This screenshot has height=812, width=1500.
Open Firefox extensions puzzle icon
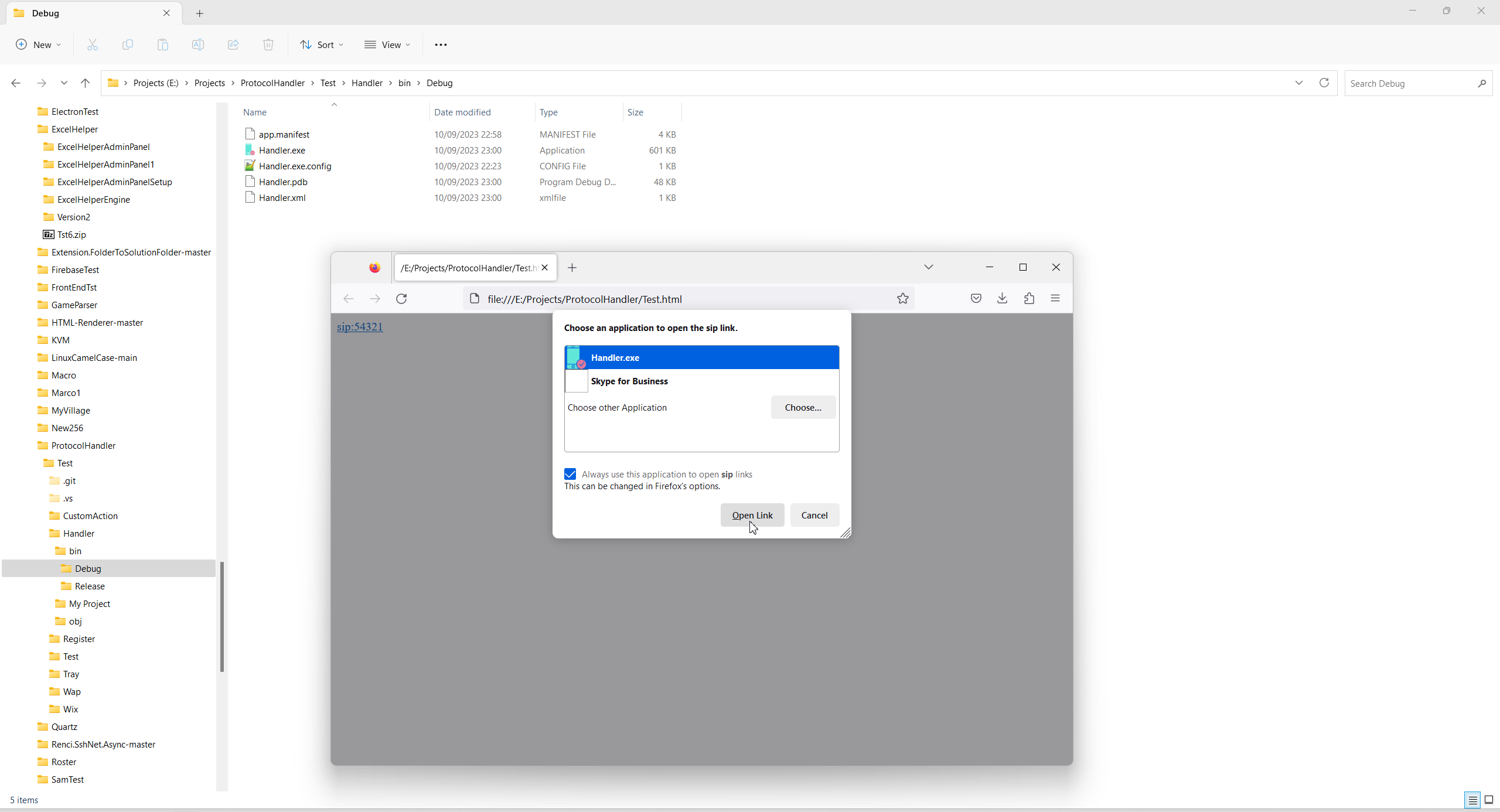1029,298
